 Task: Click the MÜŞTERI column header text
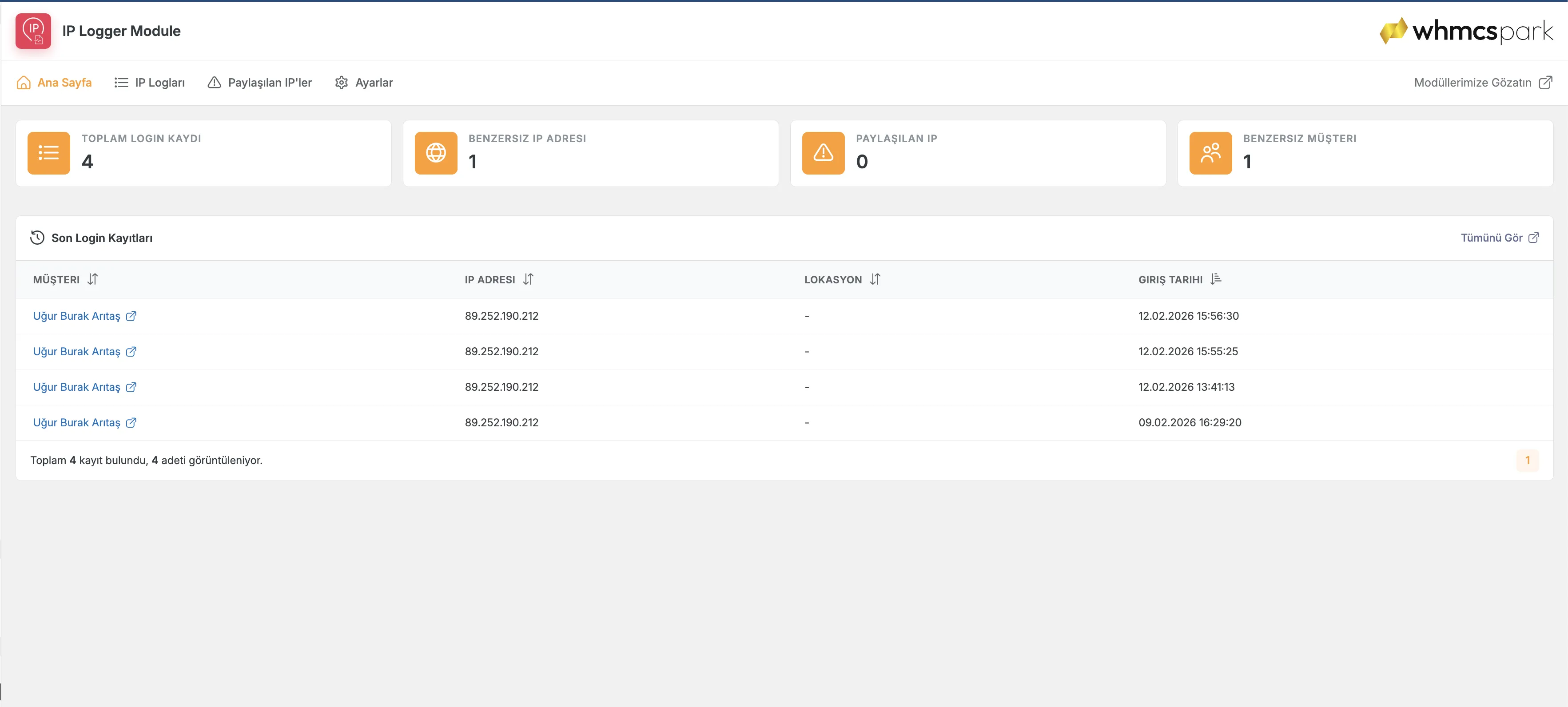pyautogui.click(x=56, y=280)
